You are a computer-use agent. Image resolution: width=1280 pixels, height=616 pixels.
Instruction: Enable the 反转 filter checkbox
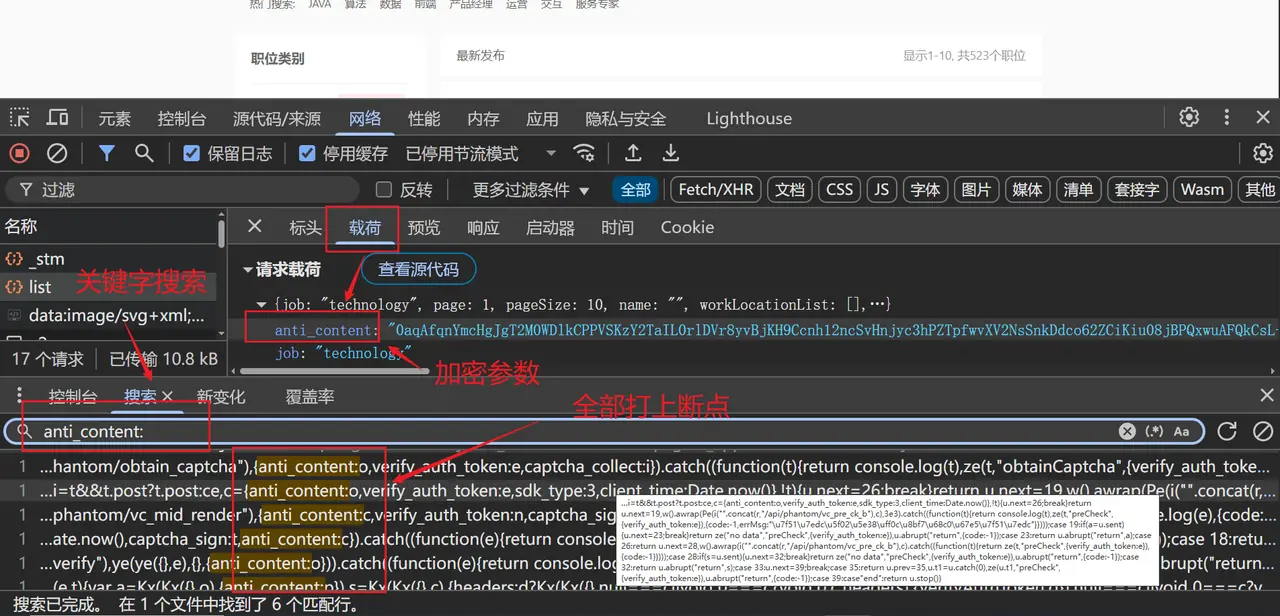(384, 190)
